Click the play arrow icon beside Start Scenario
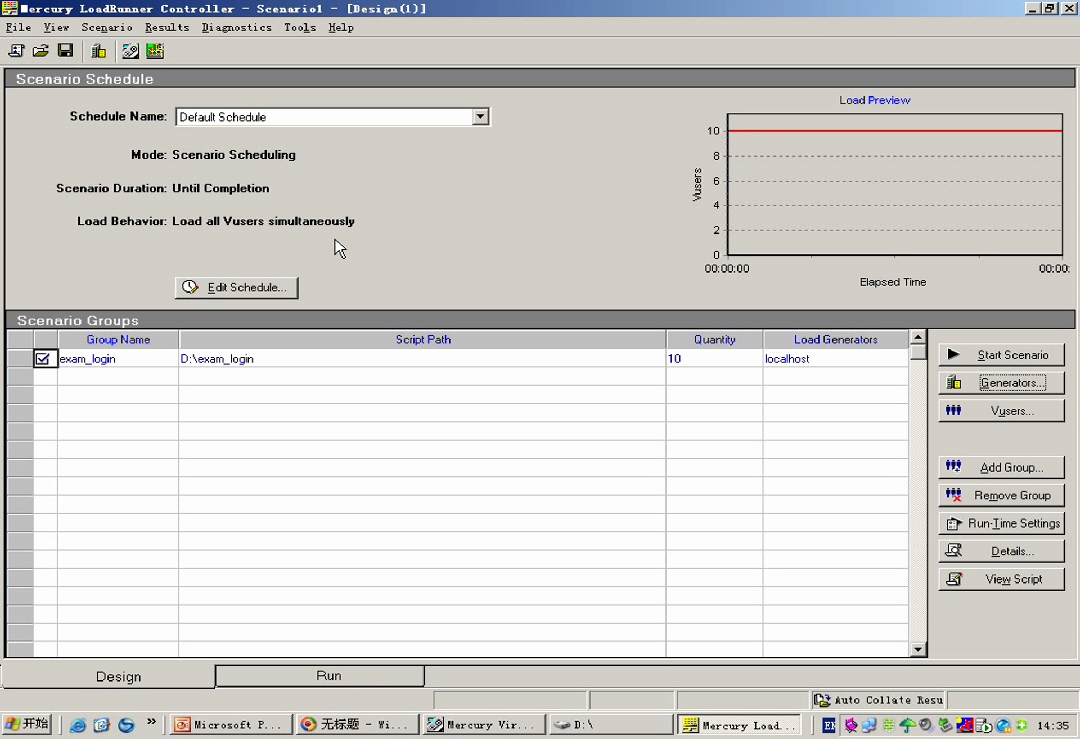 coord(953,355)
